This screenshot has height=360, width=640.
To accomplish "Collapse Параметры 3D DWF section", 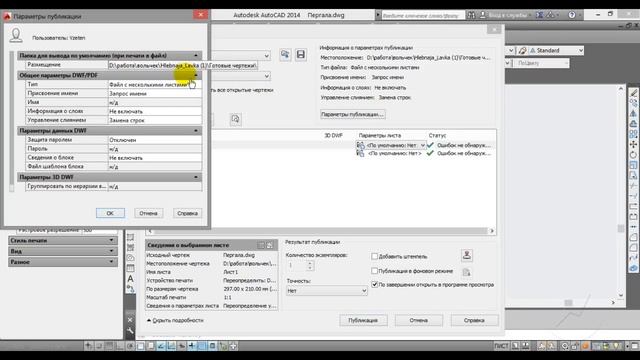I will pyautogui.click(x=196, y=177).
